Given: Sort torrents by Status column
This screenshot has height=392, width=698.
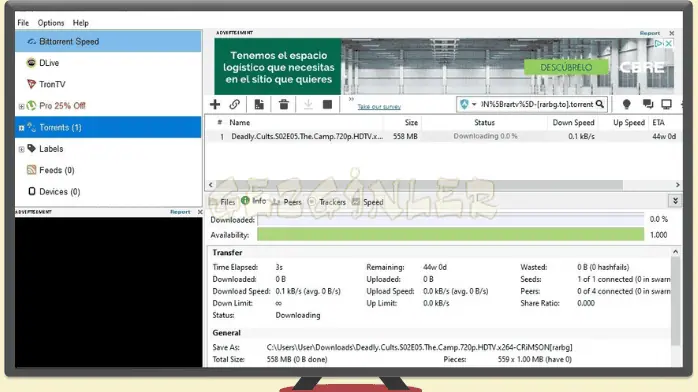Looking at the screenshot, I should coord(484,122).
